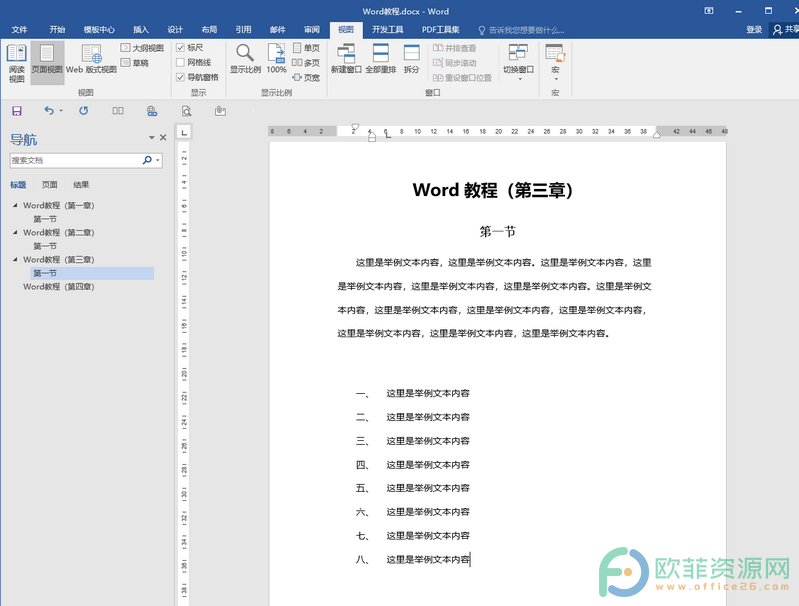The height and width of the screenshot is (606, 799).
Task: Open the 宏 macros dropdown arrow
Action: tap(556, 79)
